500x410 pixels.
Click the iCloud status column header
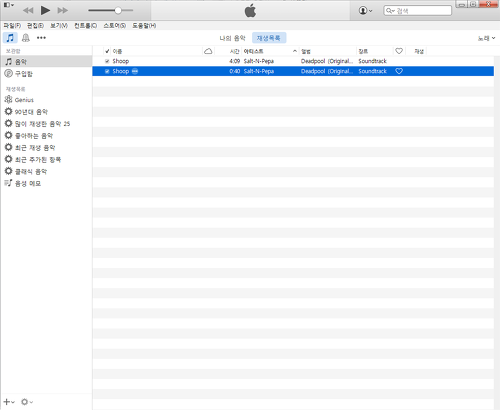208,51
